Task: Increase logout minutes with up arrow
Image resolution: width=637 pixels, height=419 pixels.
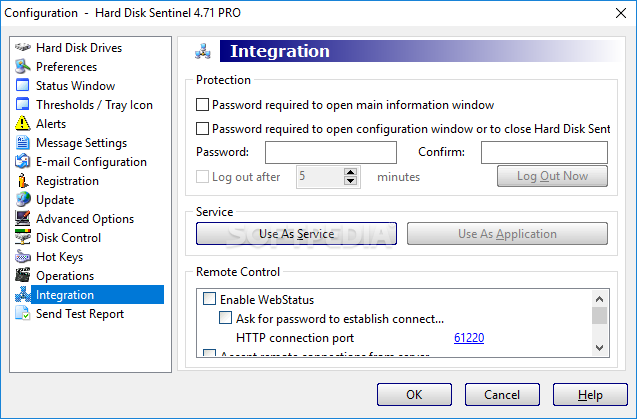Action: pyautogui.click(x=351, y=172)
